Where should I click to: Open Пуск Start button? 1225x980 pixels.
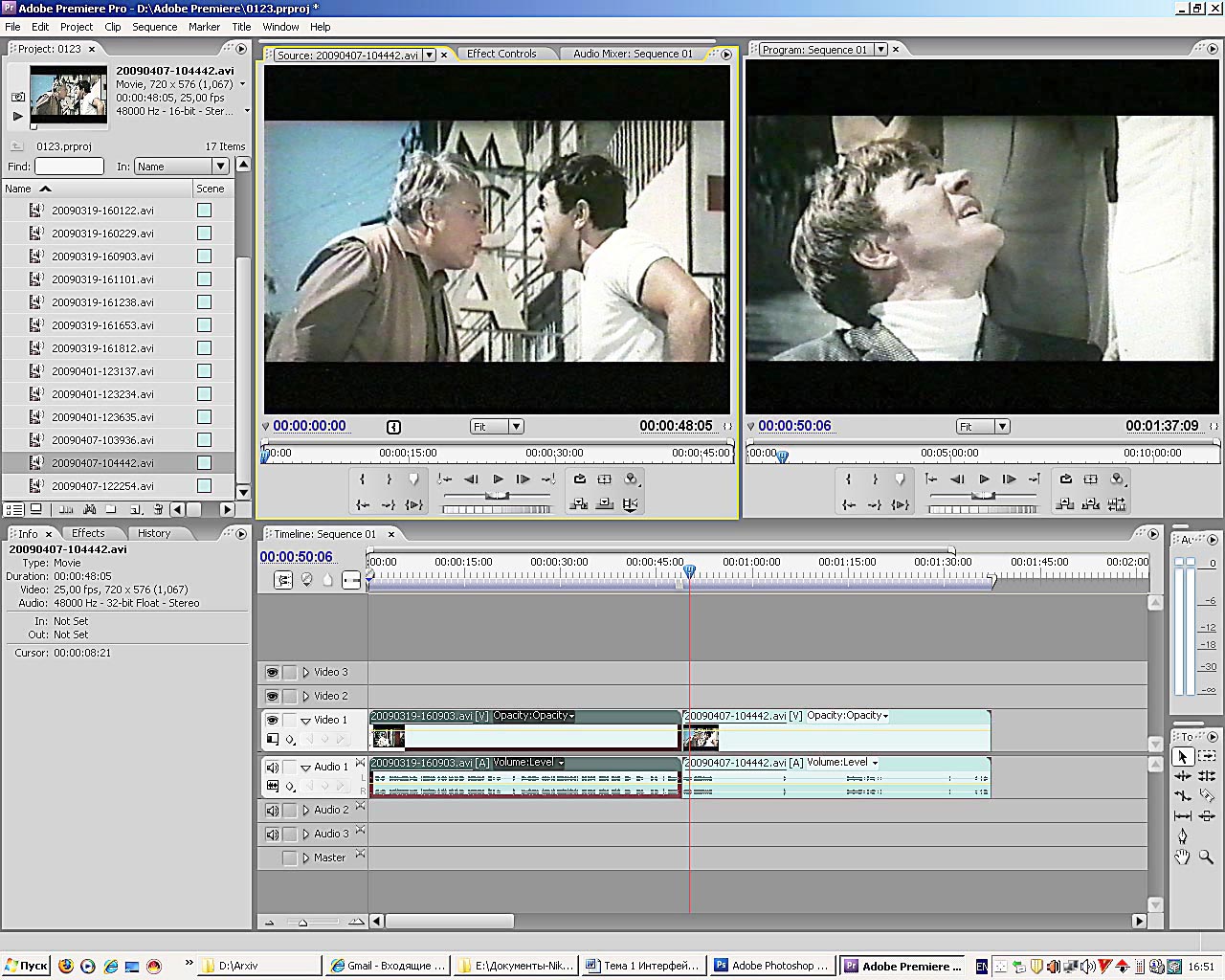click(x=26, y=966)
